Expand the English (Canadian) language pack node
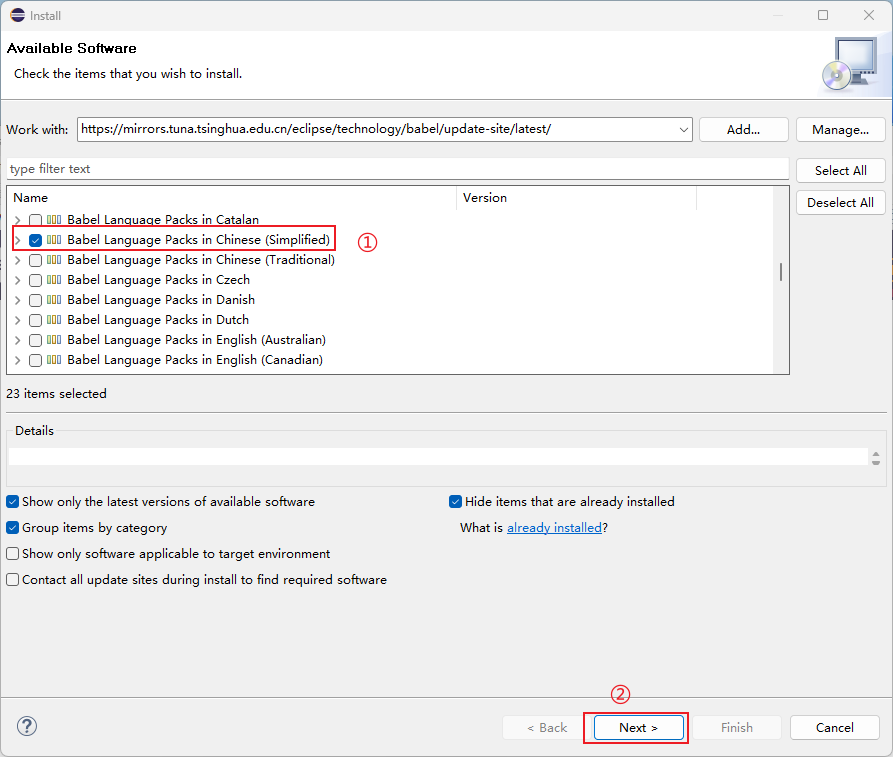Screen dimensions: 893x757 coord(18,361)
